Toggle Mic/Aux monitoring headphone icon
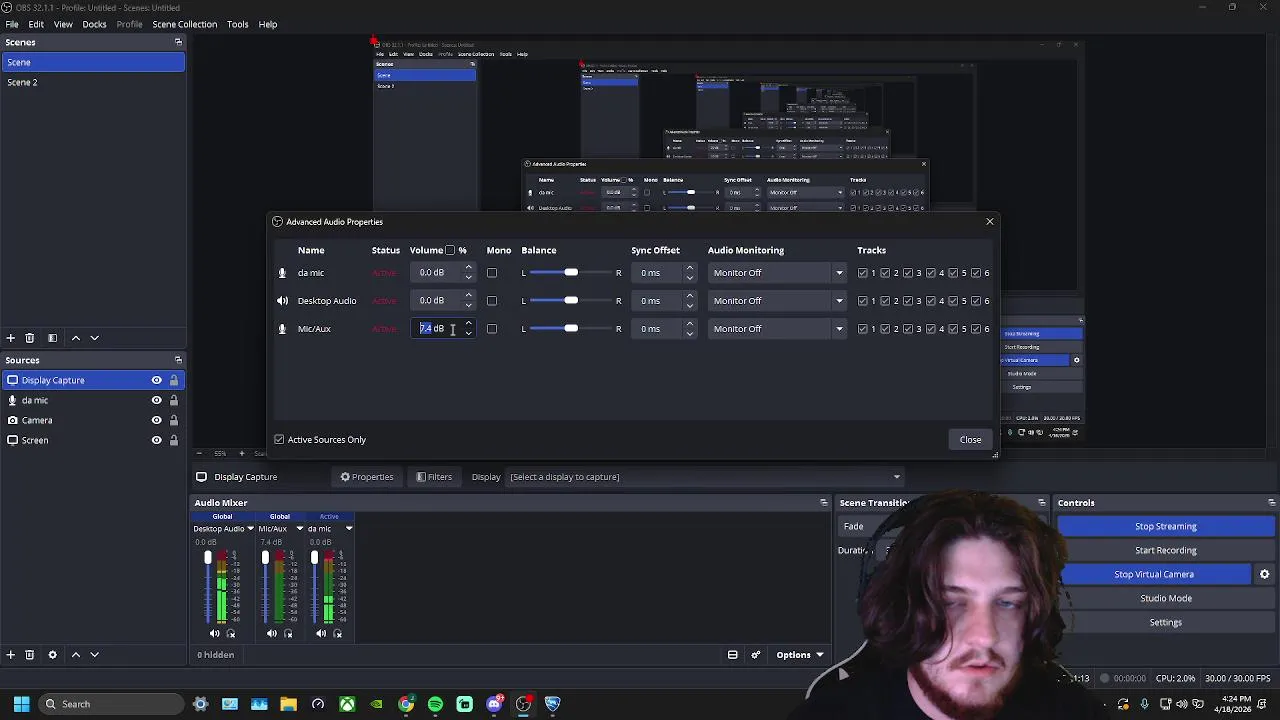The height and width of the screenshot is (720, 1280). click(x=288, y=633)
